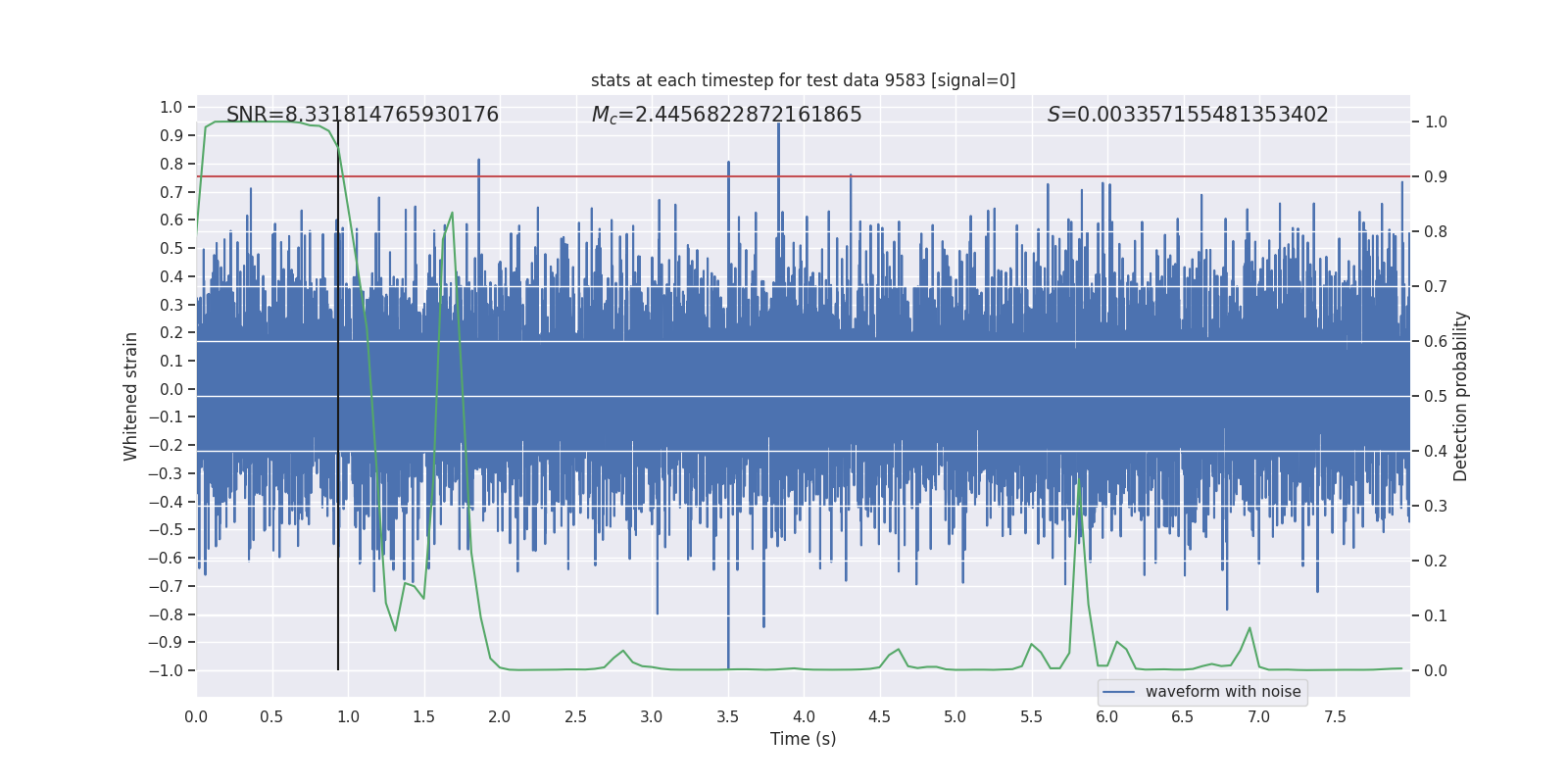
Task: Click the 0.2 tick on the Detection probability axis
Action: point(1436,562)
